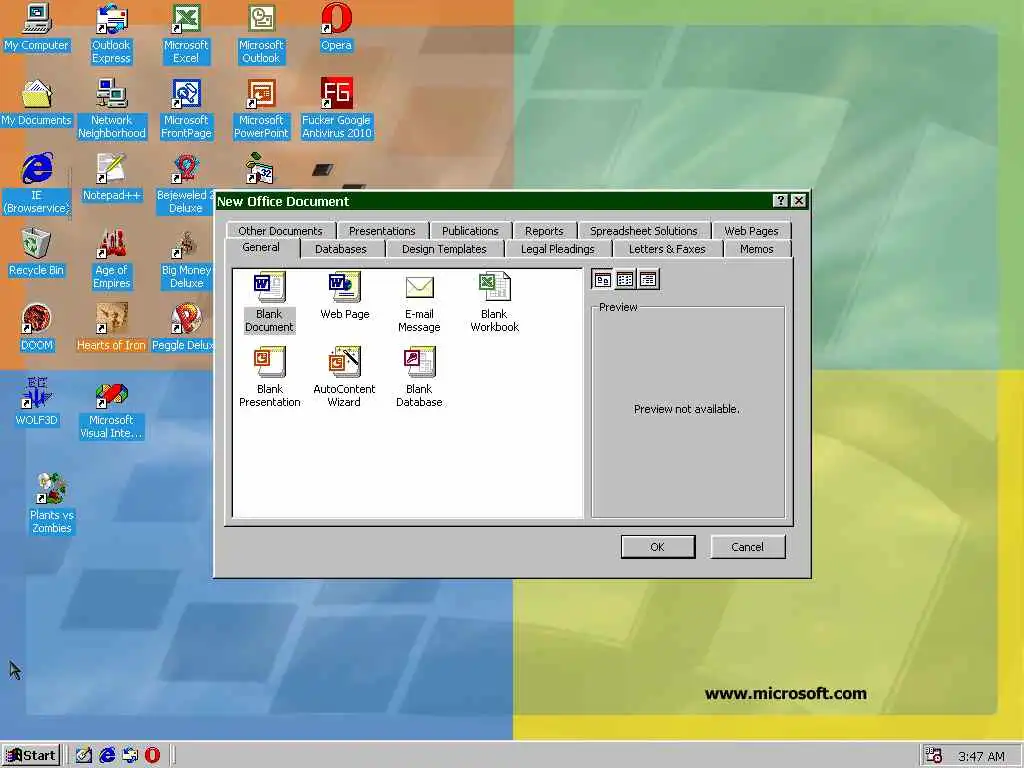Select the Microsoft PowerPoint desktop shortcut

261,109
